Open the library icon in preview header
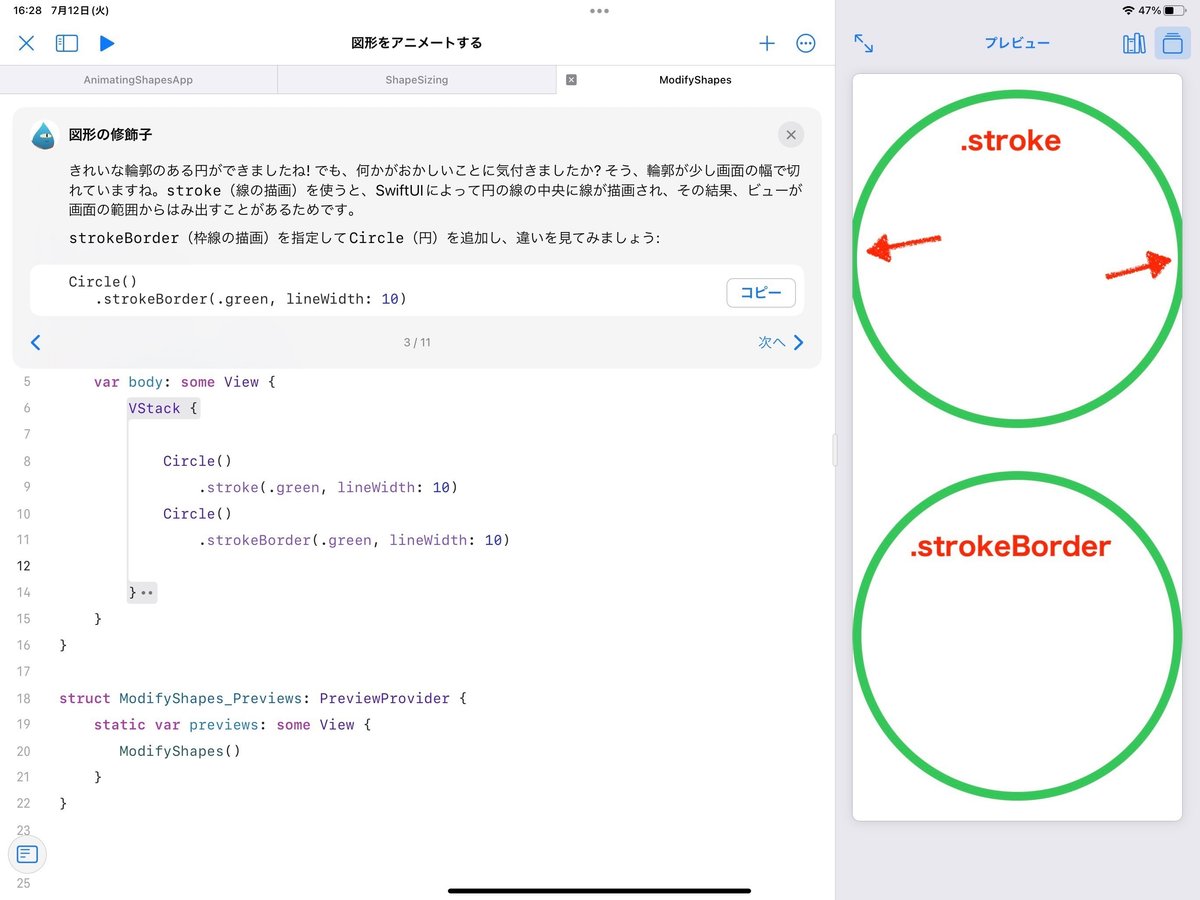The width and height of the screenshot is (1200, 900). (x=1134, y=43)
